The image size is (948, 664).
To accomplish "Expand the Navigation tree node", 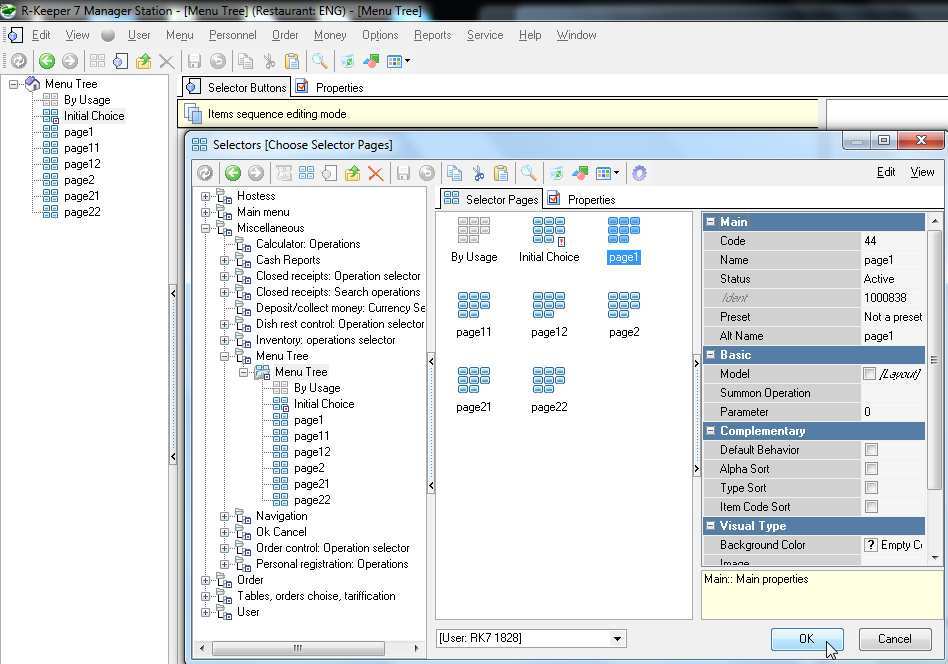I will pyautogui.click(x=224, y=516).
